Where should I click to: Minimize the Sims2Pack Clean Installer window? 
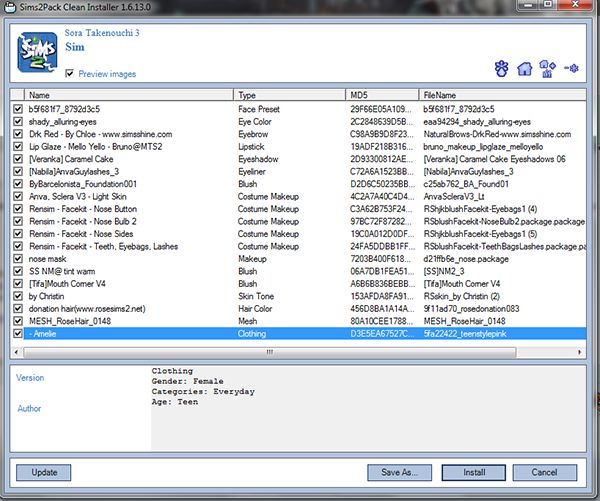tap(529, 5)
